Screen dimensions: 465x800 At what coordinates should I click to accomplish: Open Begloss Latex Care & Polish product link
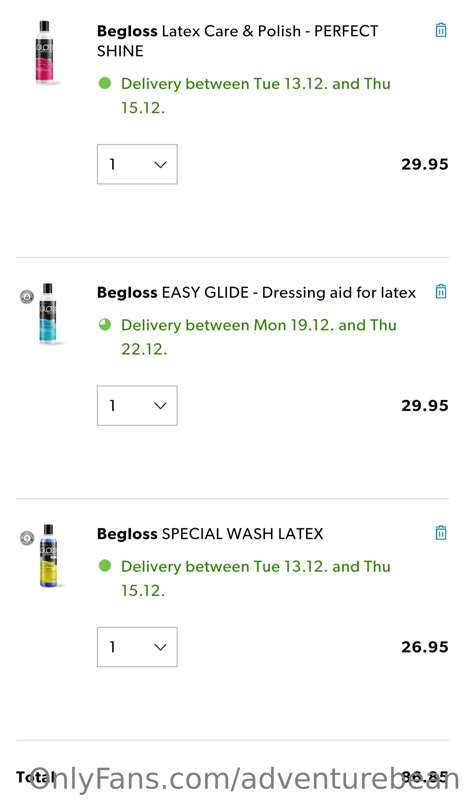click(238, 41)
